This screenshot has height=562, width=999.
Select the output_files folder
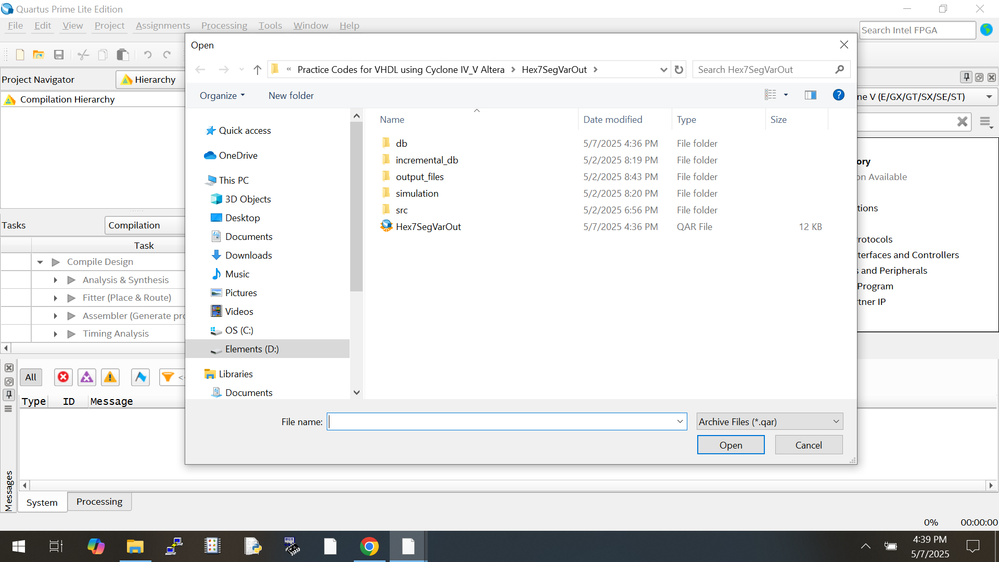419,177
